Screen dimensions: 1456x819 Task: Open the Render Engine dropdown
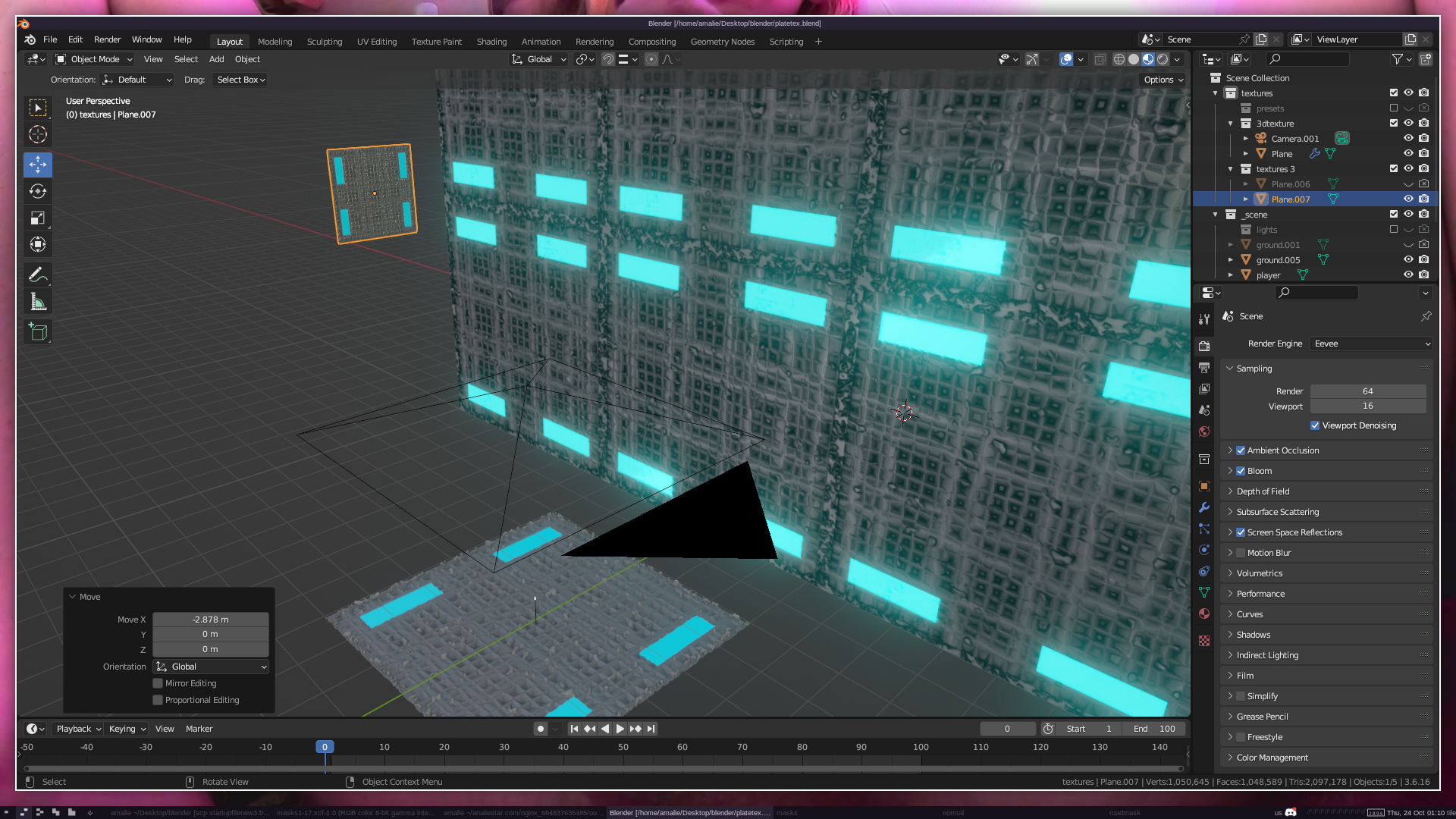[x=1371, y=344]
